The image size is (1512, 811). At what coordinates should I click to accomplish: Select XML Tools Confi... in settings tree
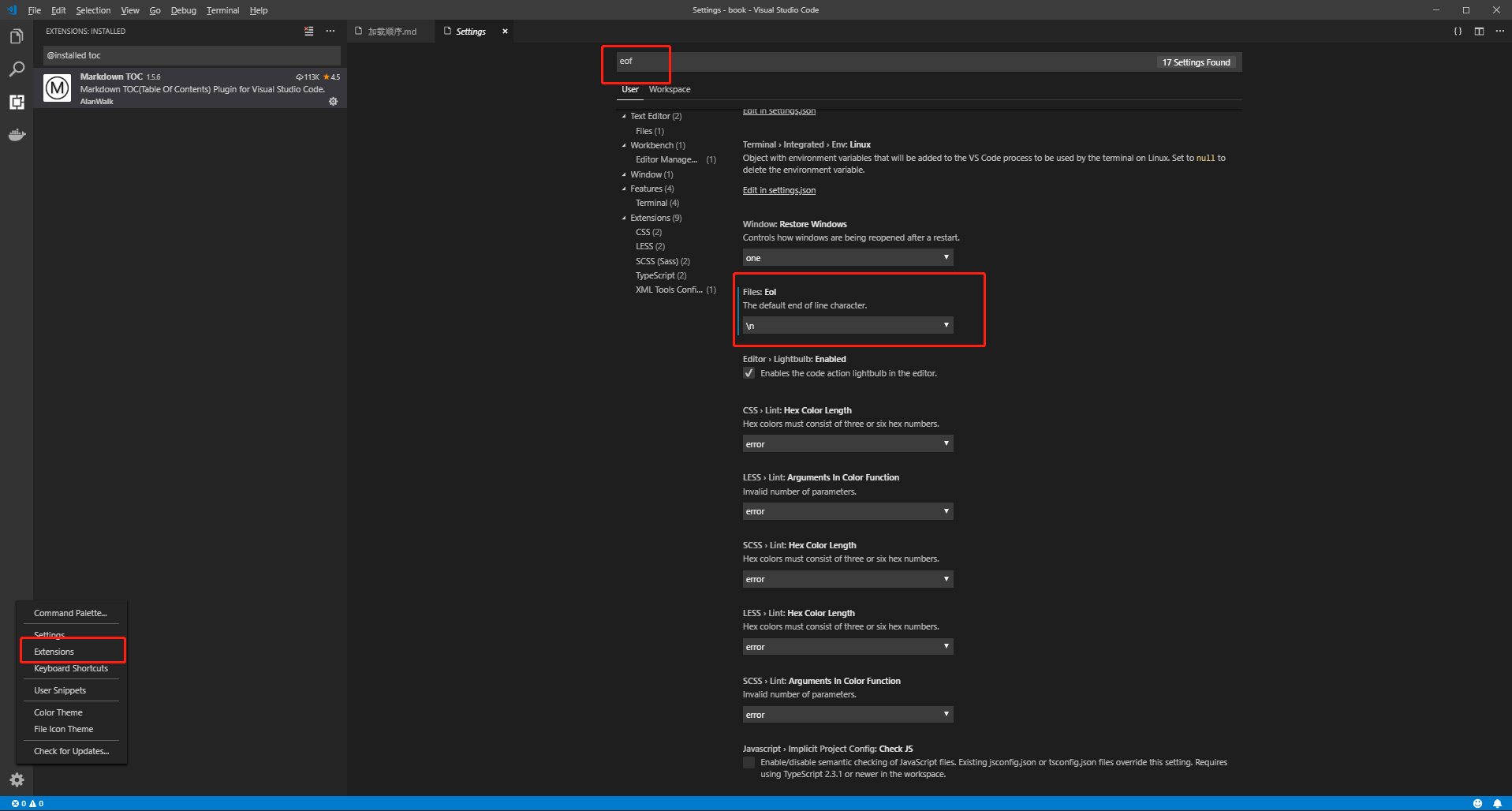pyautogui.click(x=676, y=290)
